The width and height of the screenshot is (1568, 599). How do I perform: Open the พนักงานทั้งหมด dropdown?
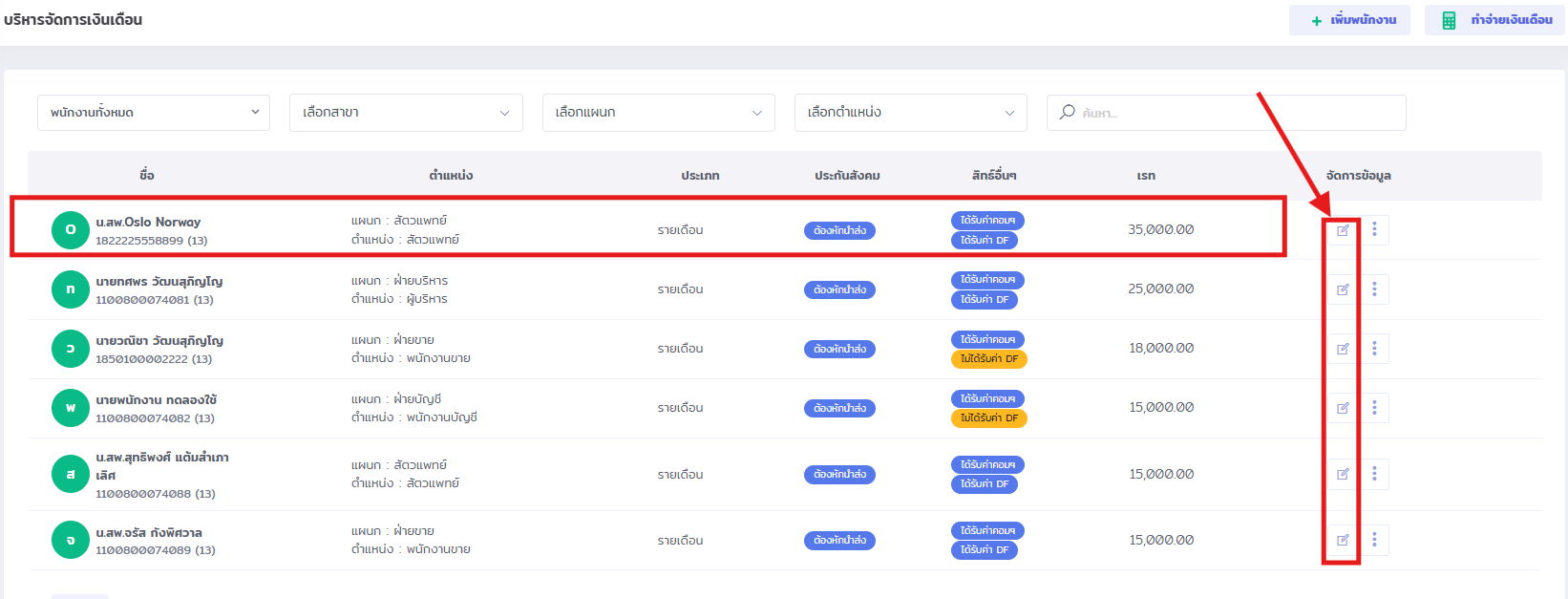tap(154, 113)
